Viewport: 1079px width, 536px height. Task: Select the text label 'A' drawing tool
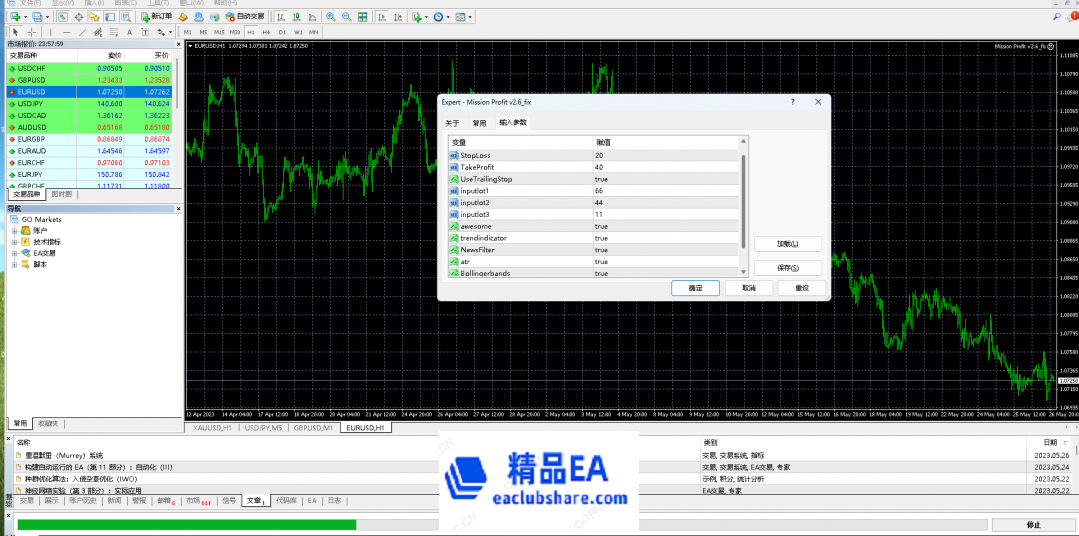(x=128, y=32)
